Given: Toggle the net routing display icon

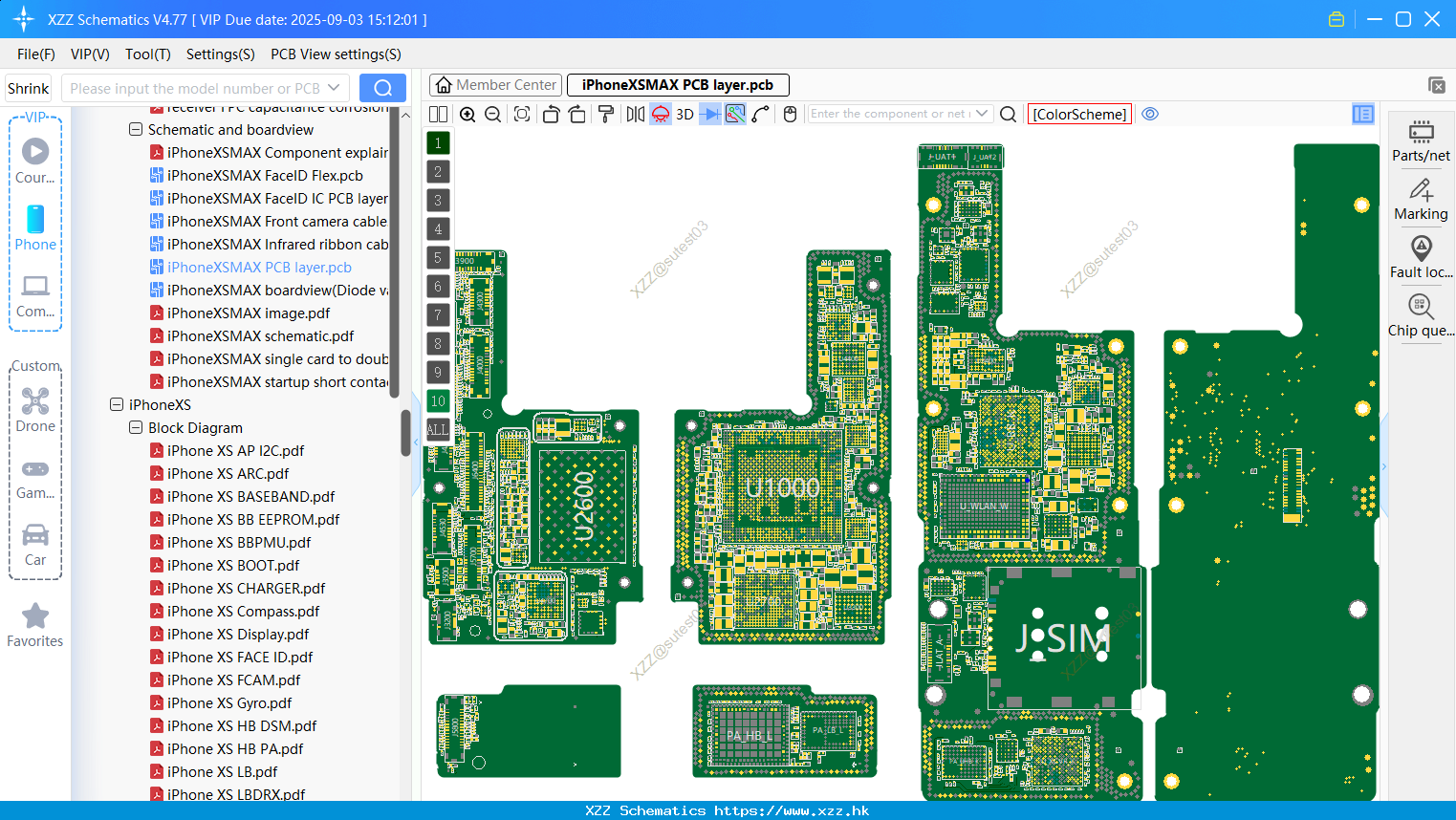Looking at the screenshot, I should pyautogui.click(x=735, y=115).
